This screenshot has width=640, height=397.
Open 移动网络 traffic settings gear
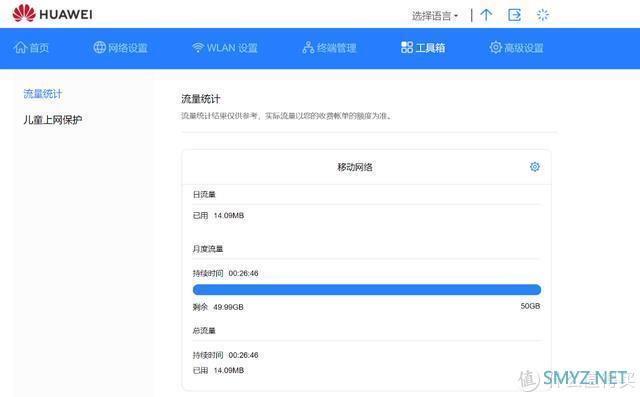point(534,166)
